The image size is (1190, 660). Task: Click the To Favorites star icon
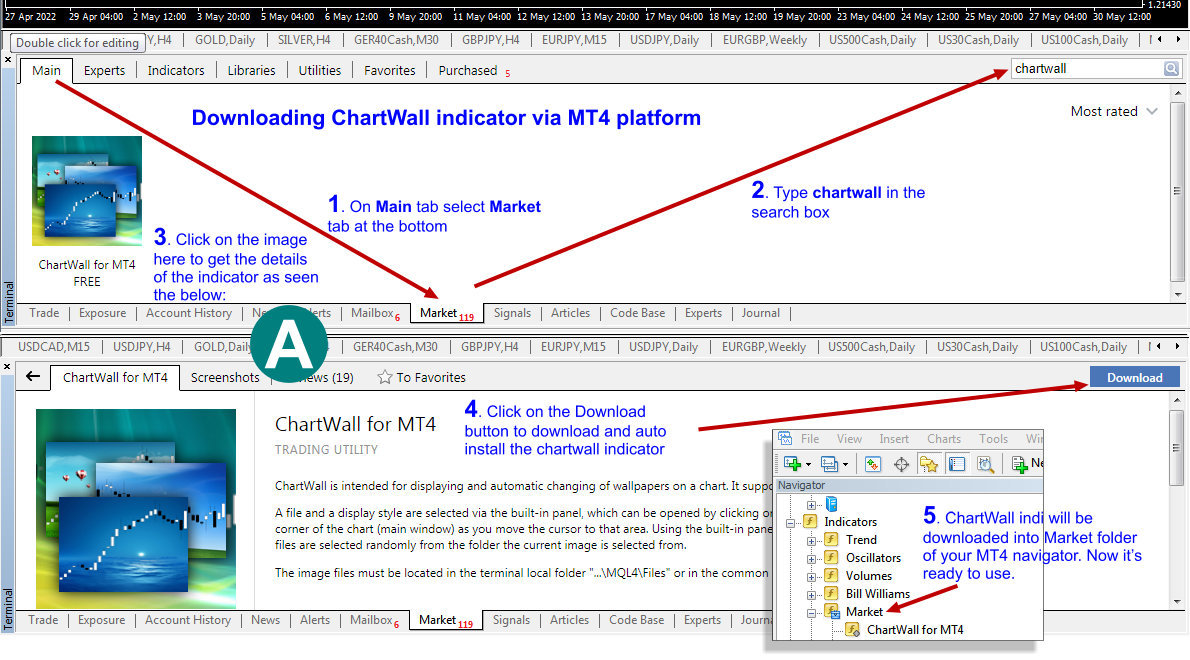point(385,377)
